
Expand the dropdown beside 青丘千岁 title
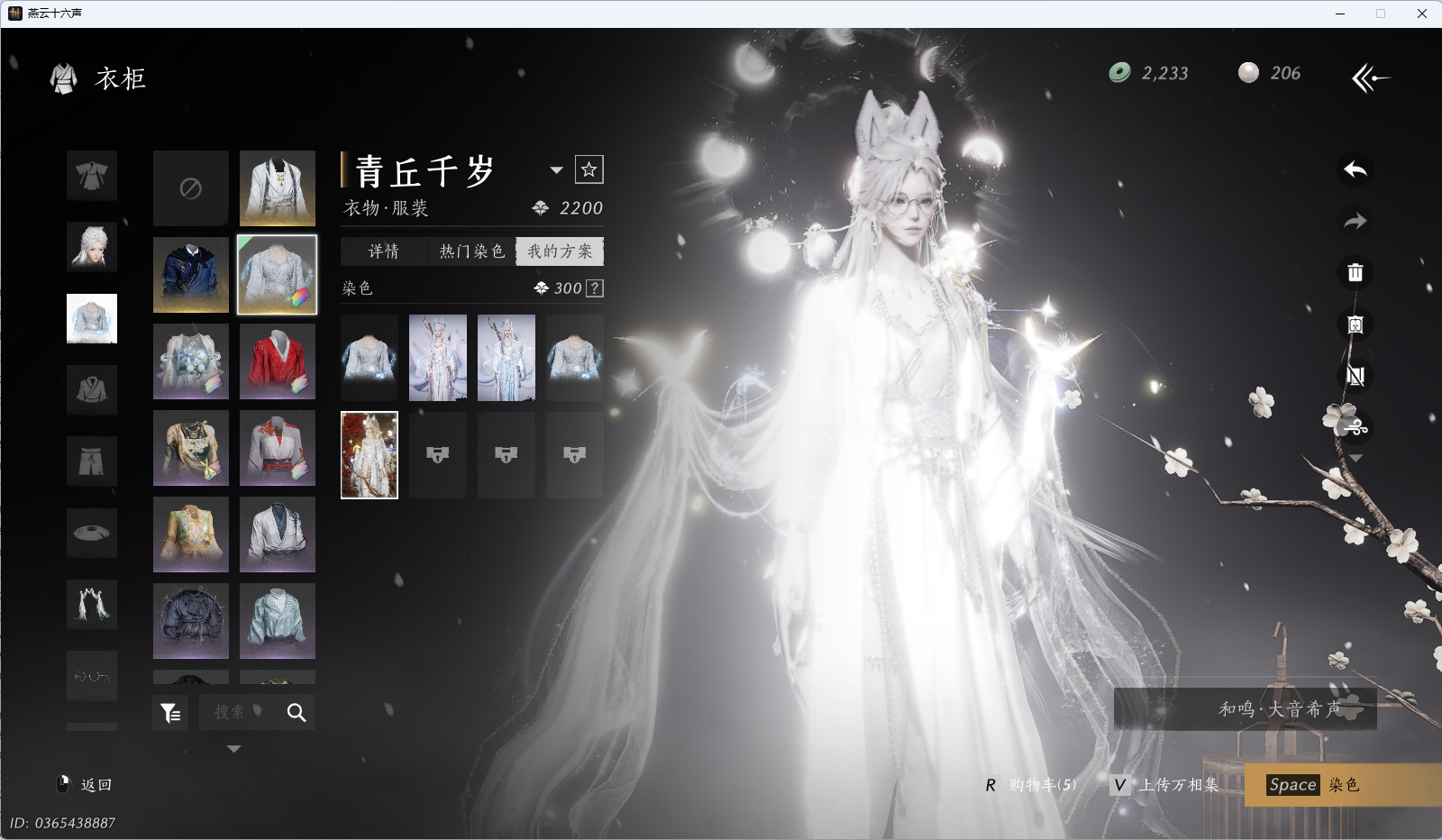[556, 170]
